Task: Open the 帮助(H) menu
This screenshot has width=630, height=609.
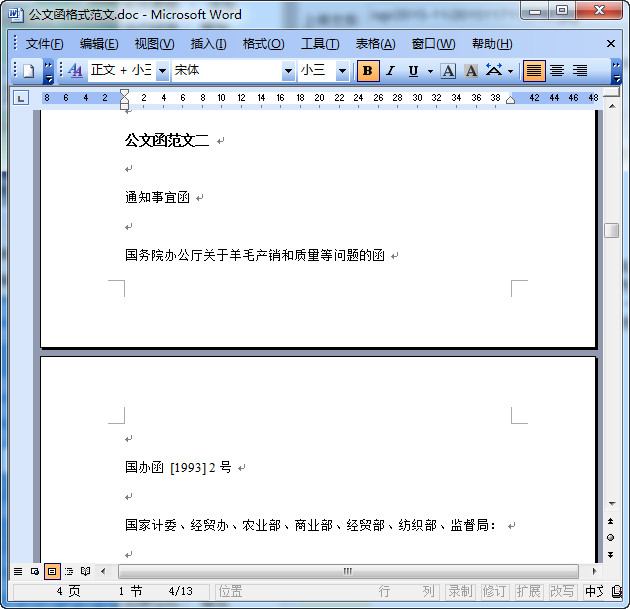Action: pos(492,44)
